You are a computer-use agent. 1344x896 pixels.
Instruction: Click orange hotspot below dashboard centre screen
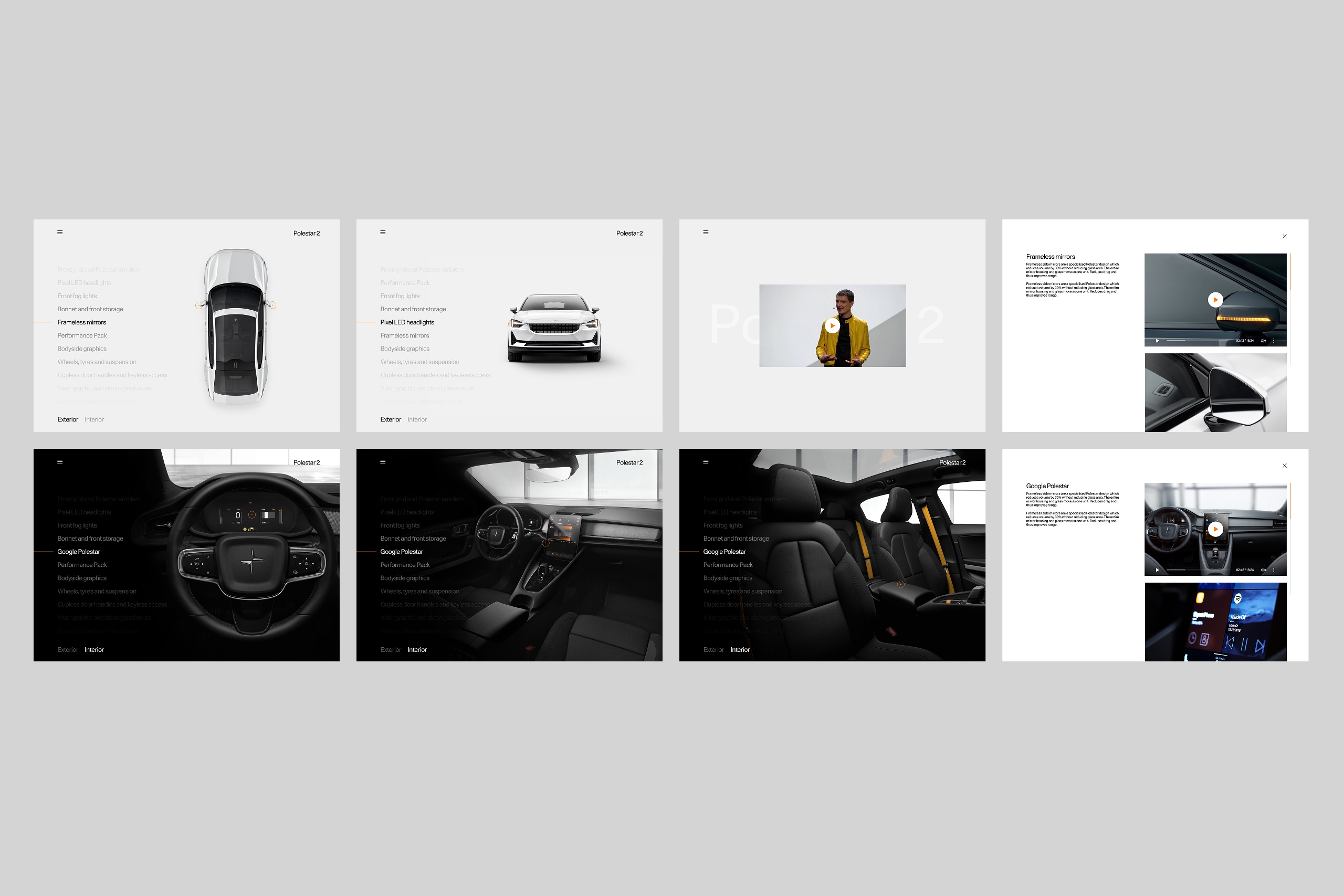[x=545, y=543]
